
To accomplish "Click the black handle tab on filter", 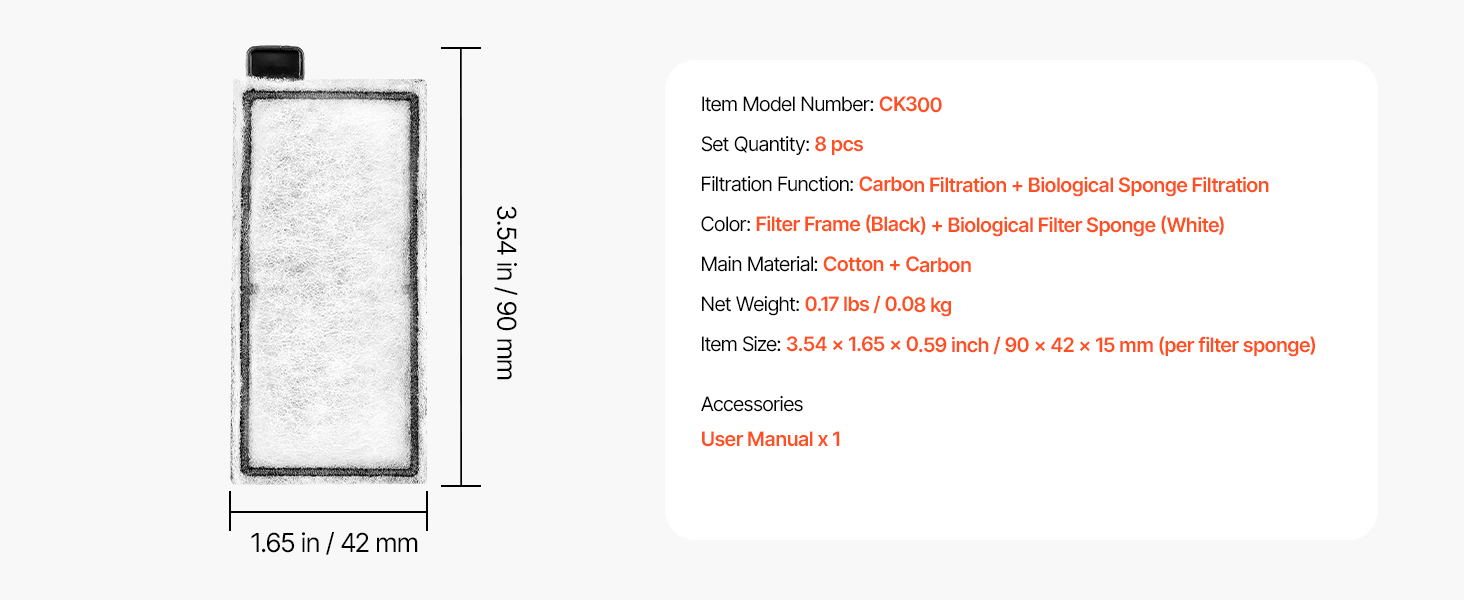I will tap(275, 62).
